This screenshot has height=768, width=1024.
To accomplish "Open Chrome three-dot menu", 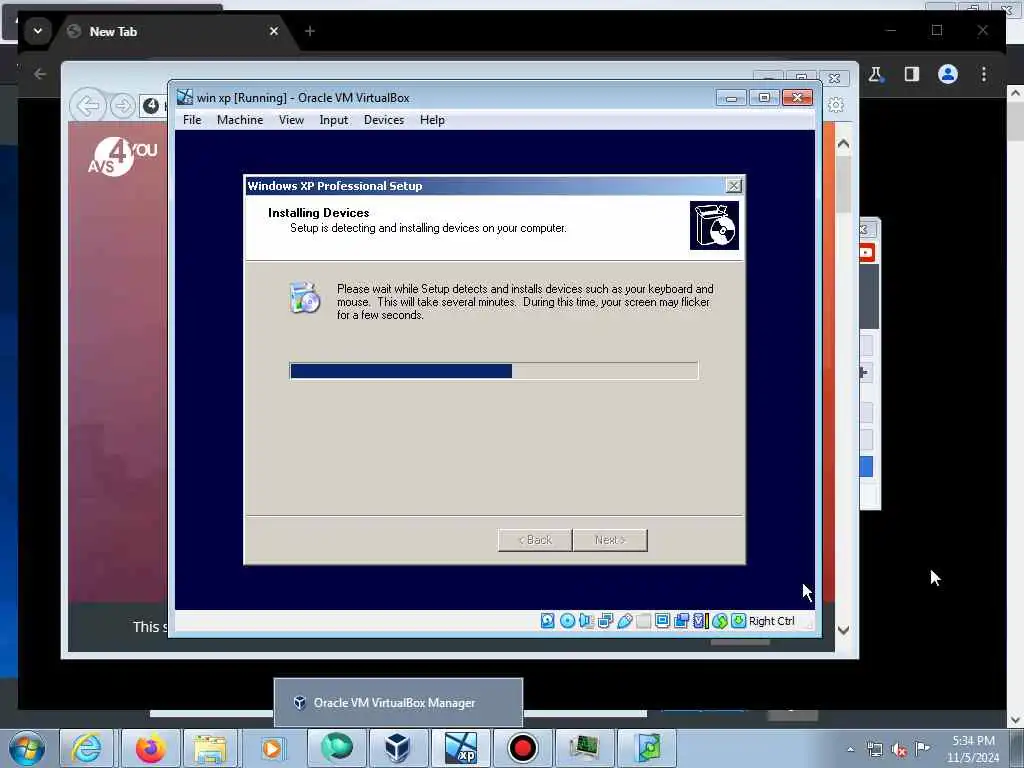I will pyautogui.click(x=984, y=74).
